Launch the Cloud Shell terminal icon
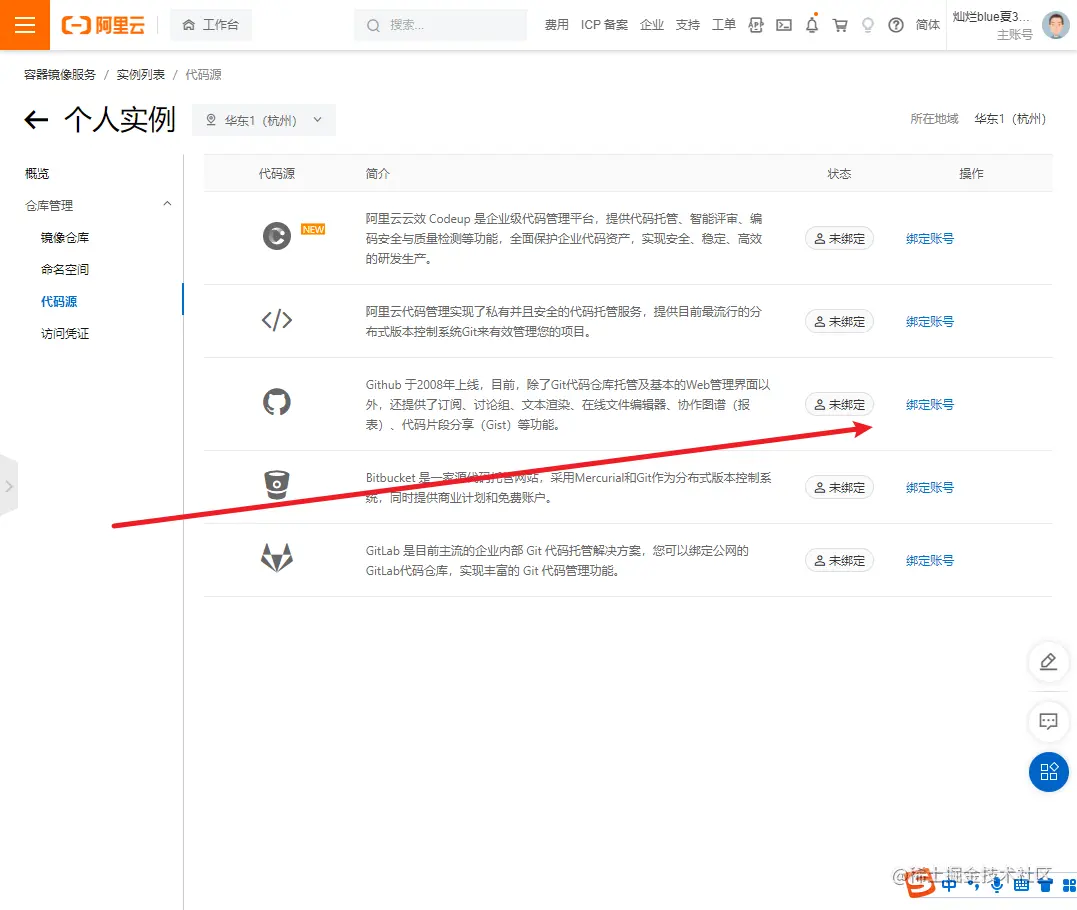This screenshot has width=1077, height=910. pyautogui.click(x=784, y=25)
